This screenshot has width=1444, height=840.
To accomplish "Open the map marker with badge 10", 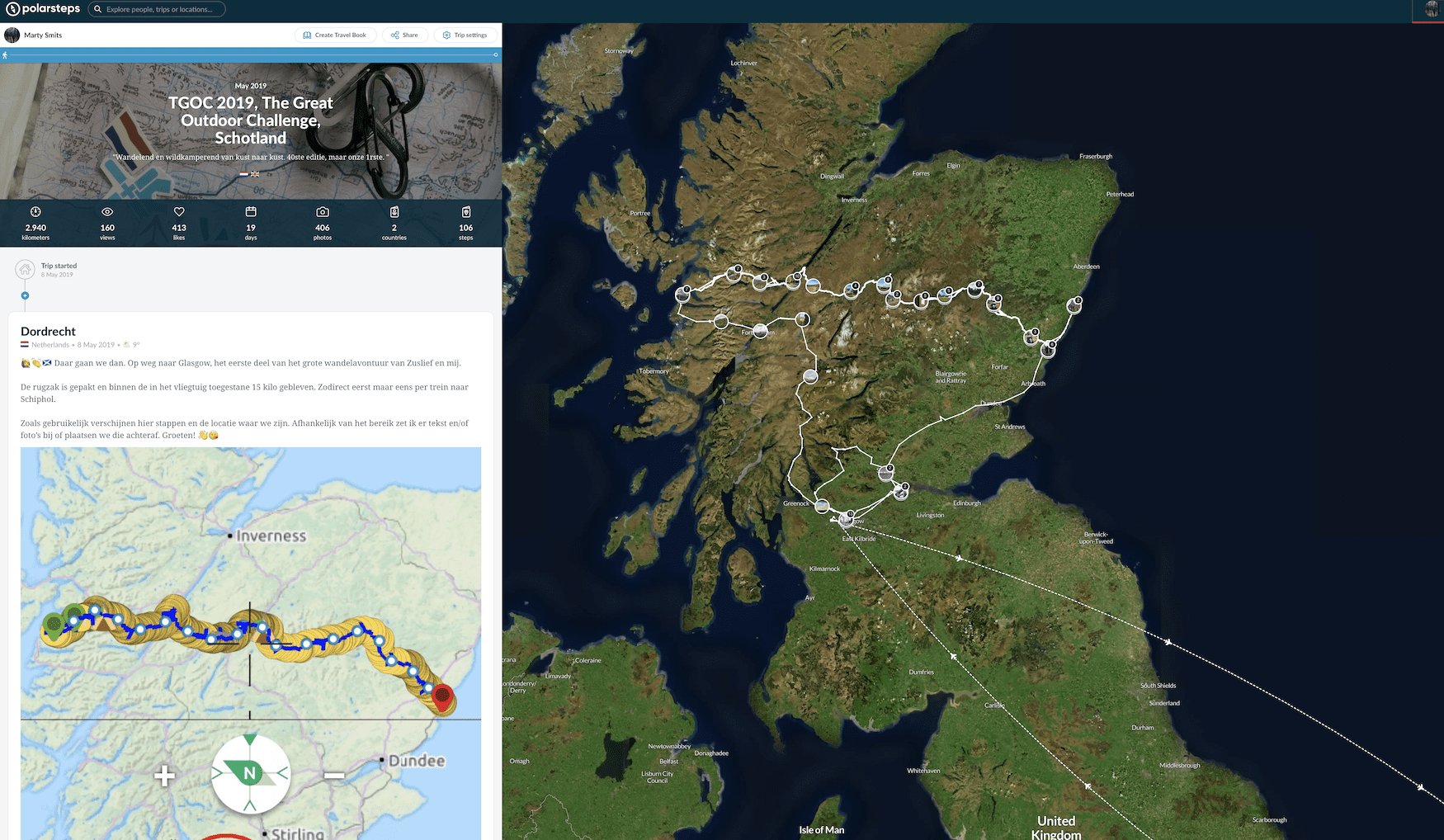I will [793, 281].
